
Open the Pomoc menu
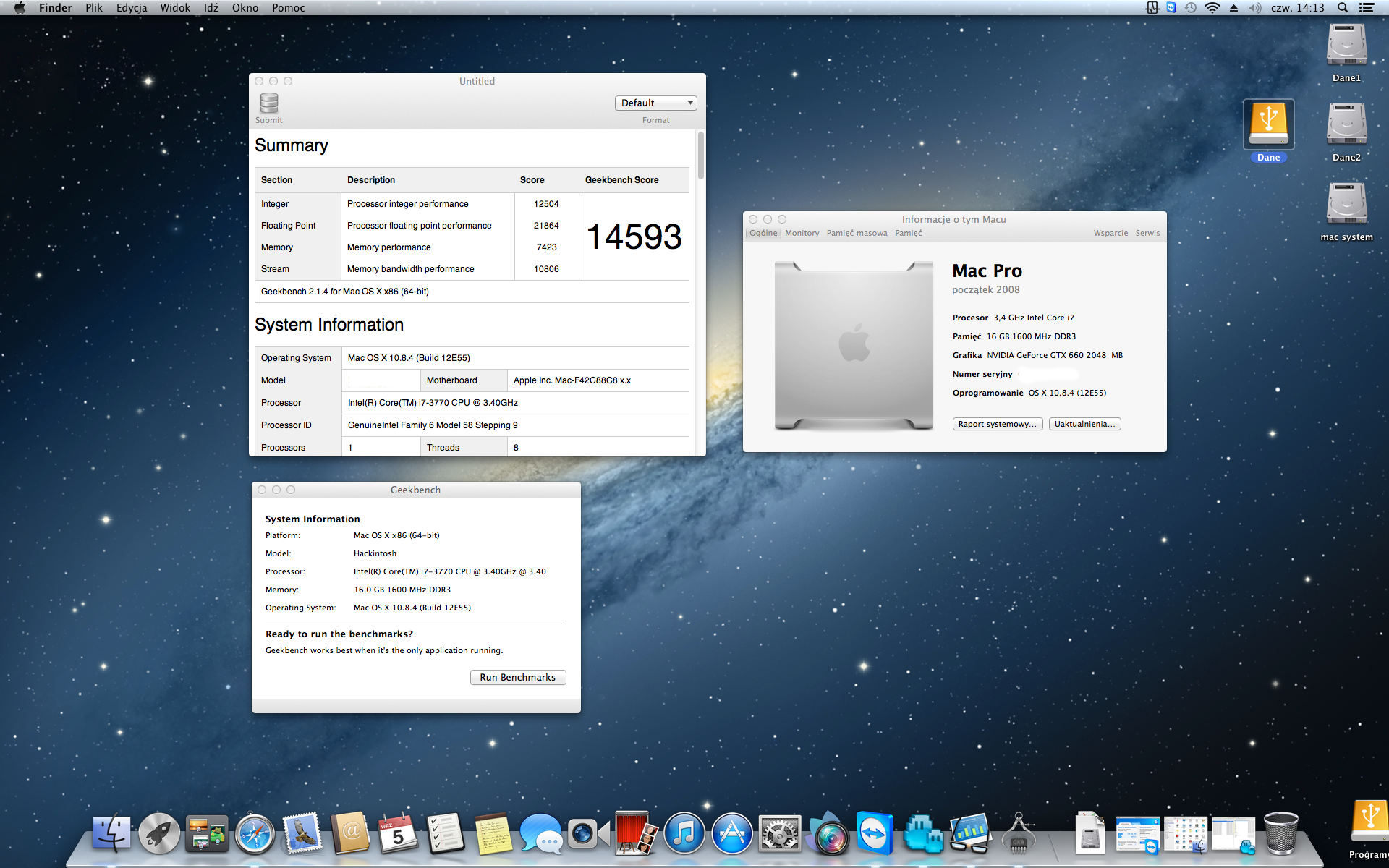[x=288, y=8]
